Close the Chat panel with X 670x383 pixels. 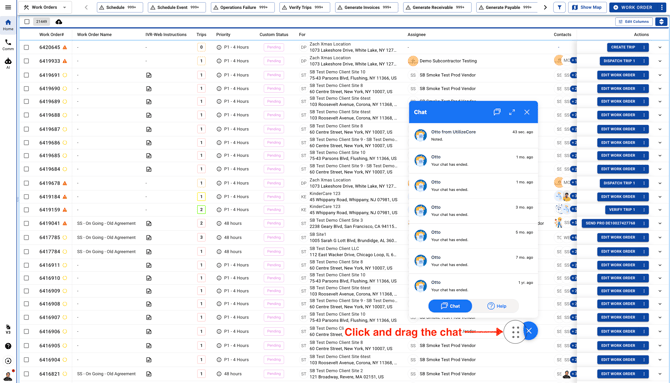tap(527, 112)
